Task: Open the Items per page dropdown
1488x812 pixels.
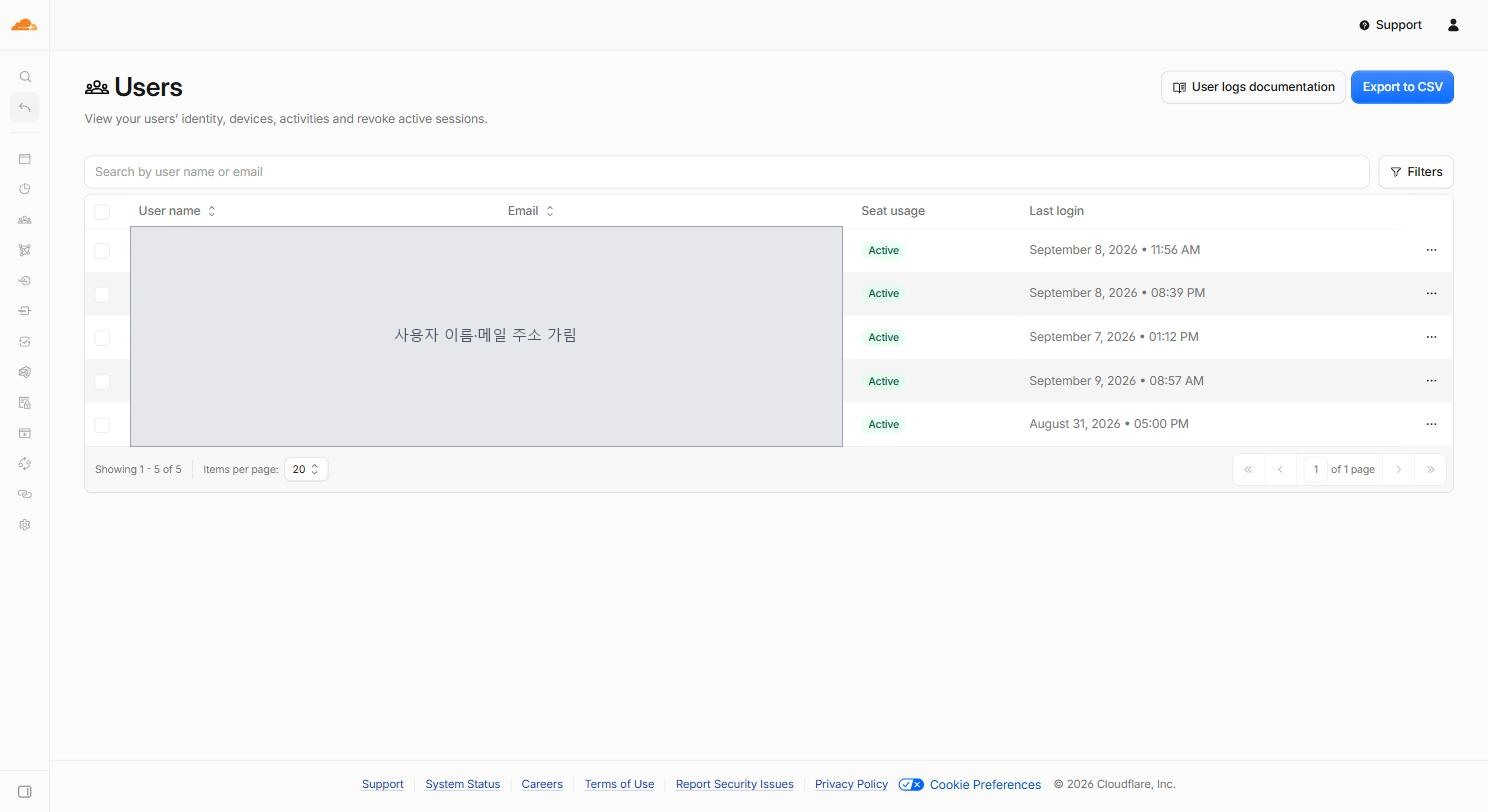Action: click(306, 469)
